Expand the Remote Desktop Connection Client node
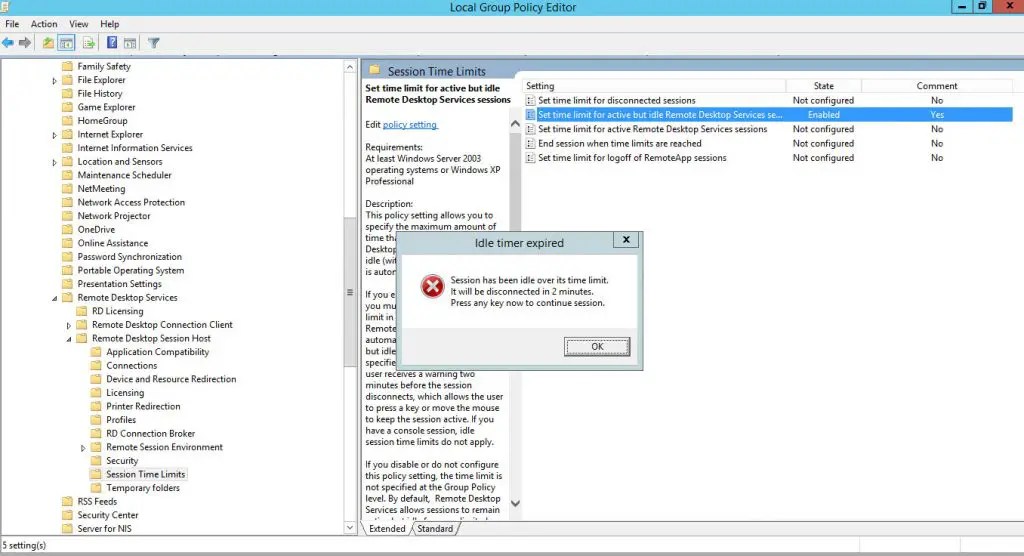Screen dimensions: 1024x556 click(x=69, y=325)
